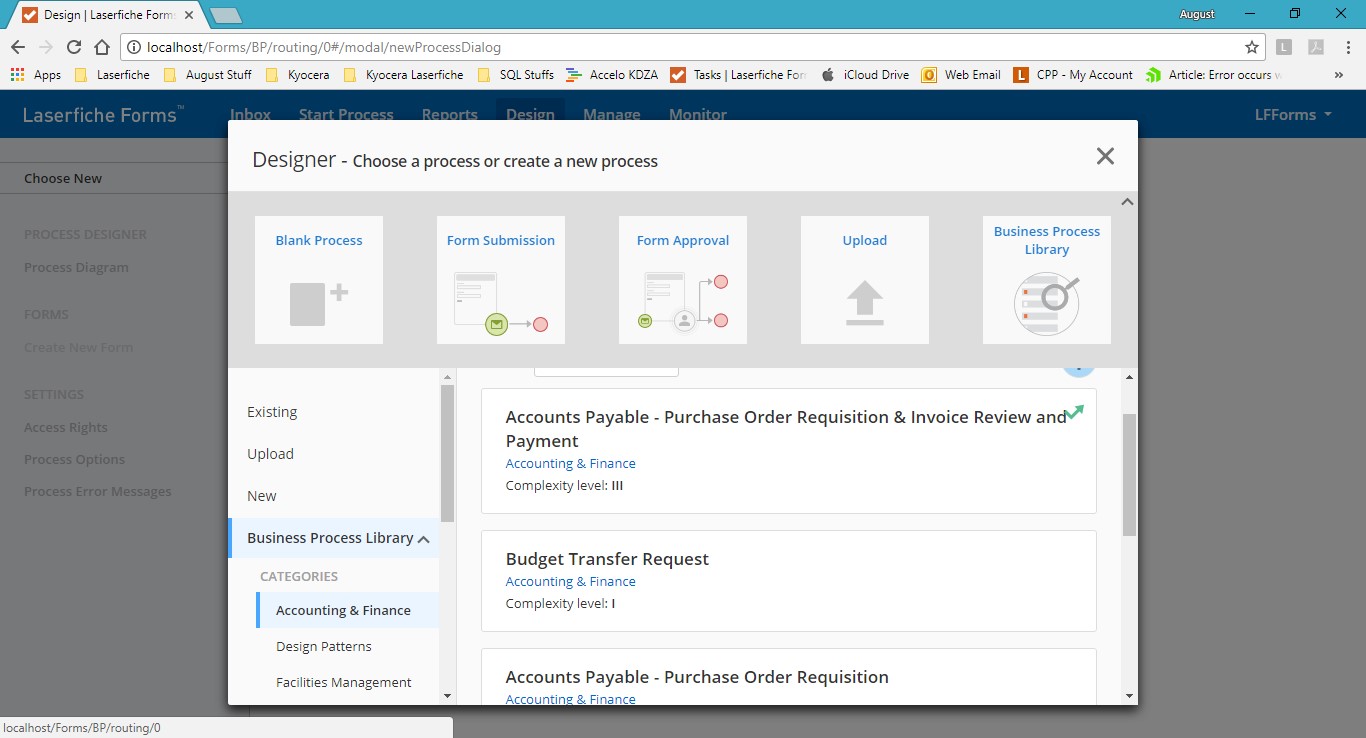1366x738 pixels.
Task: Click the PDF extension icon
Action: tap(1316, 47)
